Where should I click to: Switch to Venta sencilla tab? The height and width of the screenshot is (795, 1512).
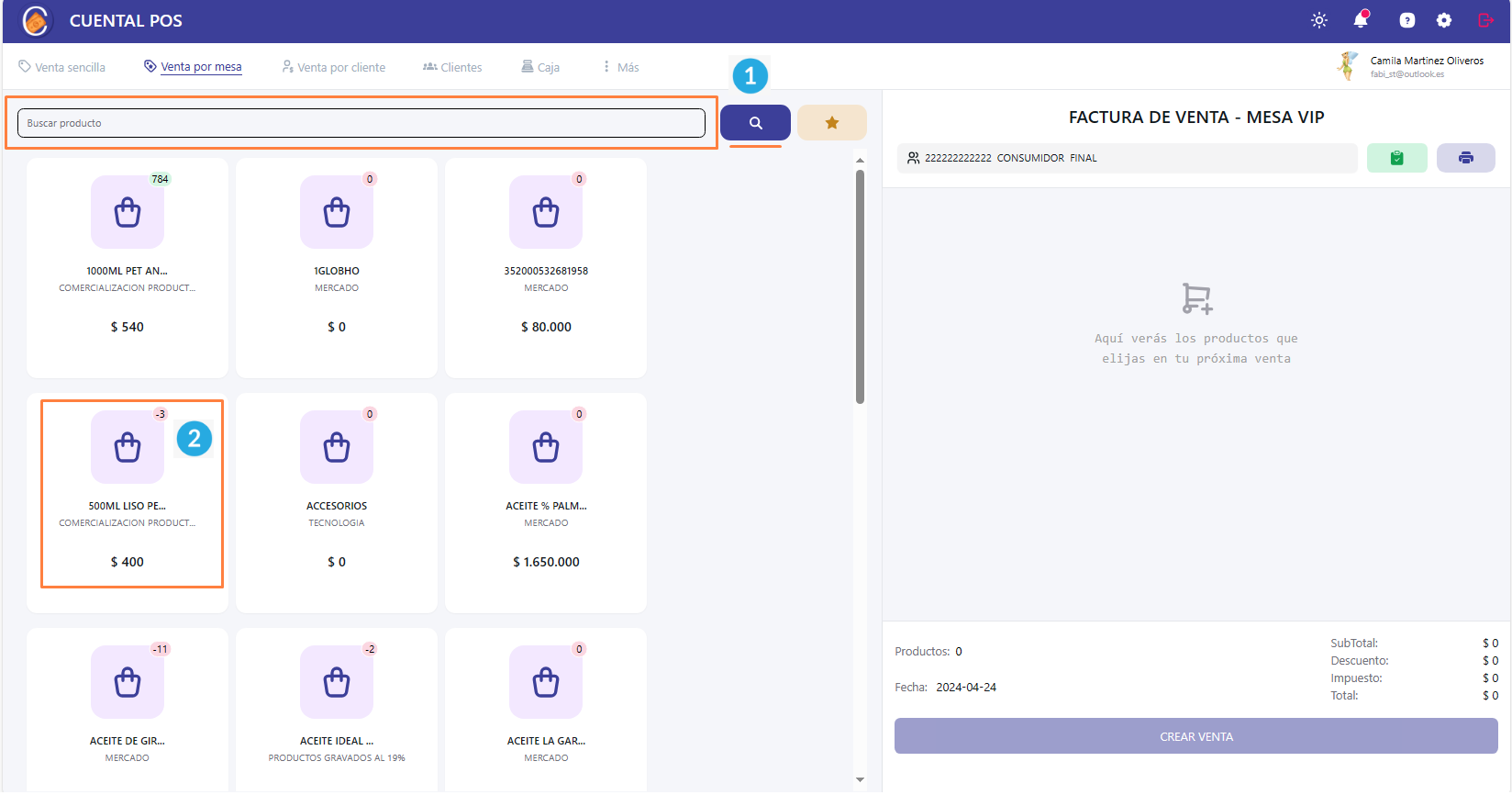click(x=61, y=67)
